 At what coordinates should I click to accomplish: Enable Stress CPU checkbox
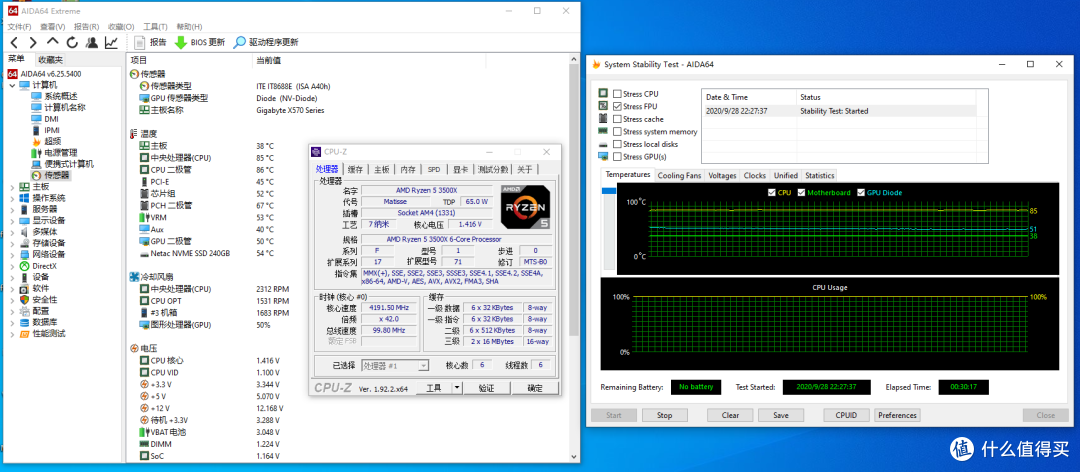(x=617, y=94)
